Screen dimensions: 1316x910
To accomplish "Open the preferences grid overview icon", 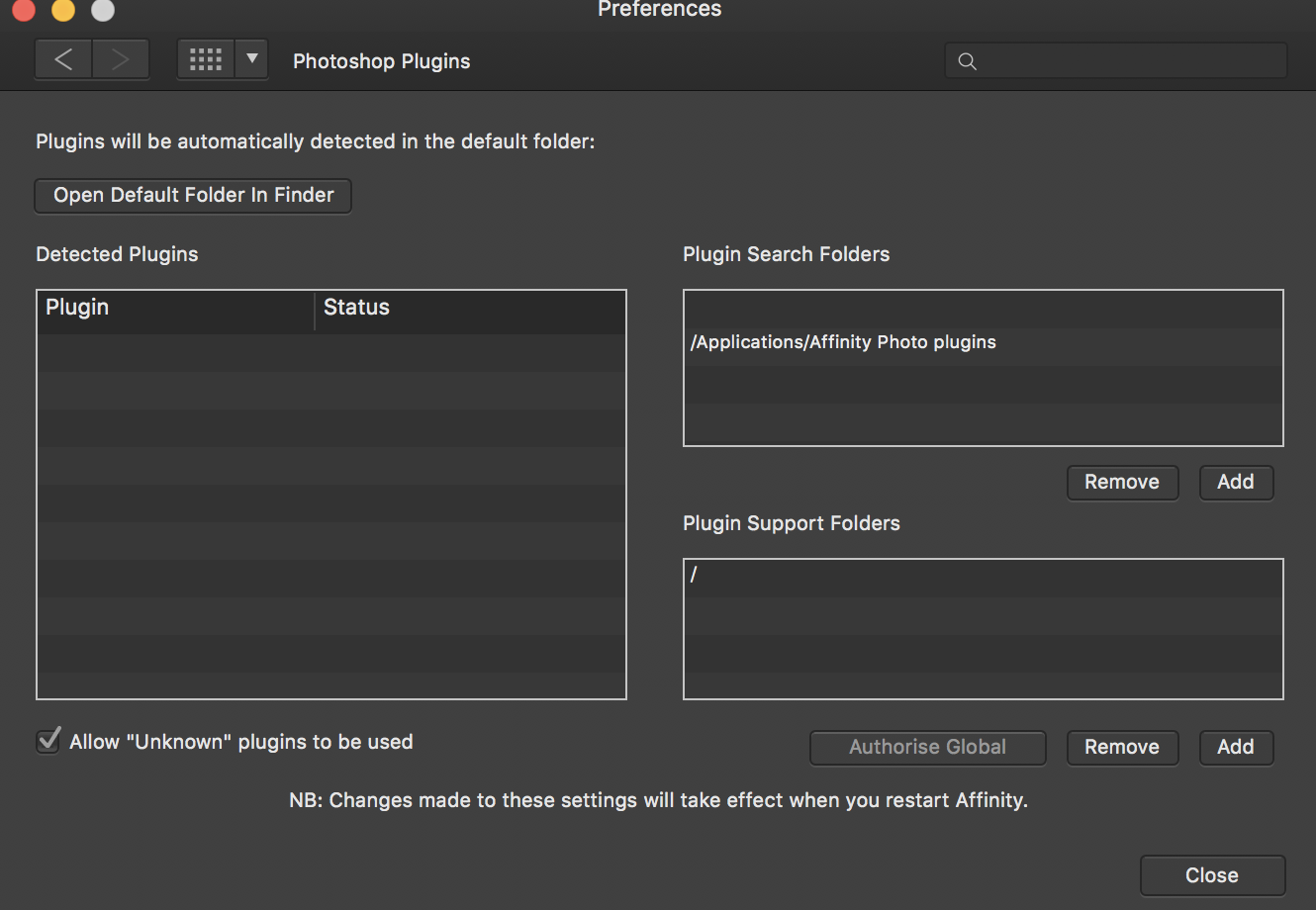I will [x=205, y=58].
